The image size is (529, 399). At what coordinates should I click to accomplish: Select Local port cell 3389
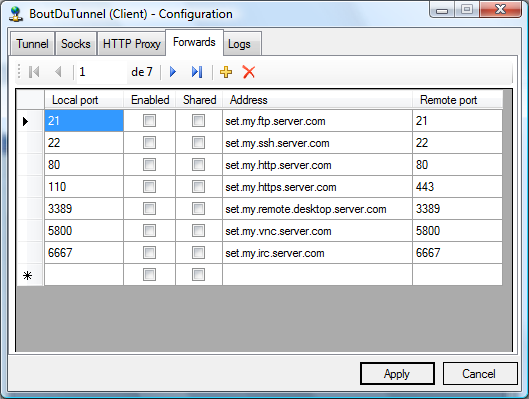(84, 209)
